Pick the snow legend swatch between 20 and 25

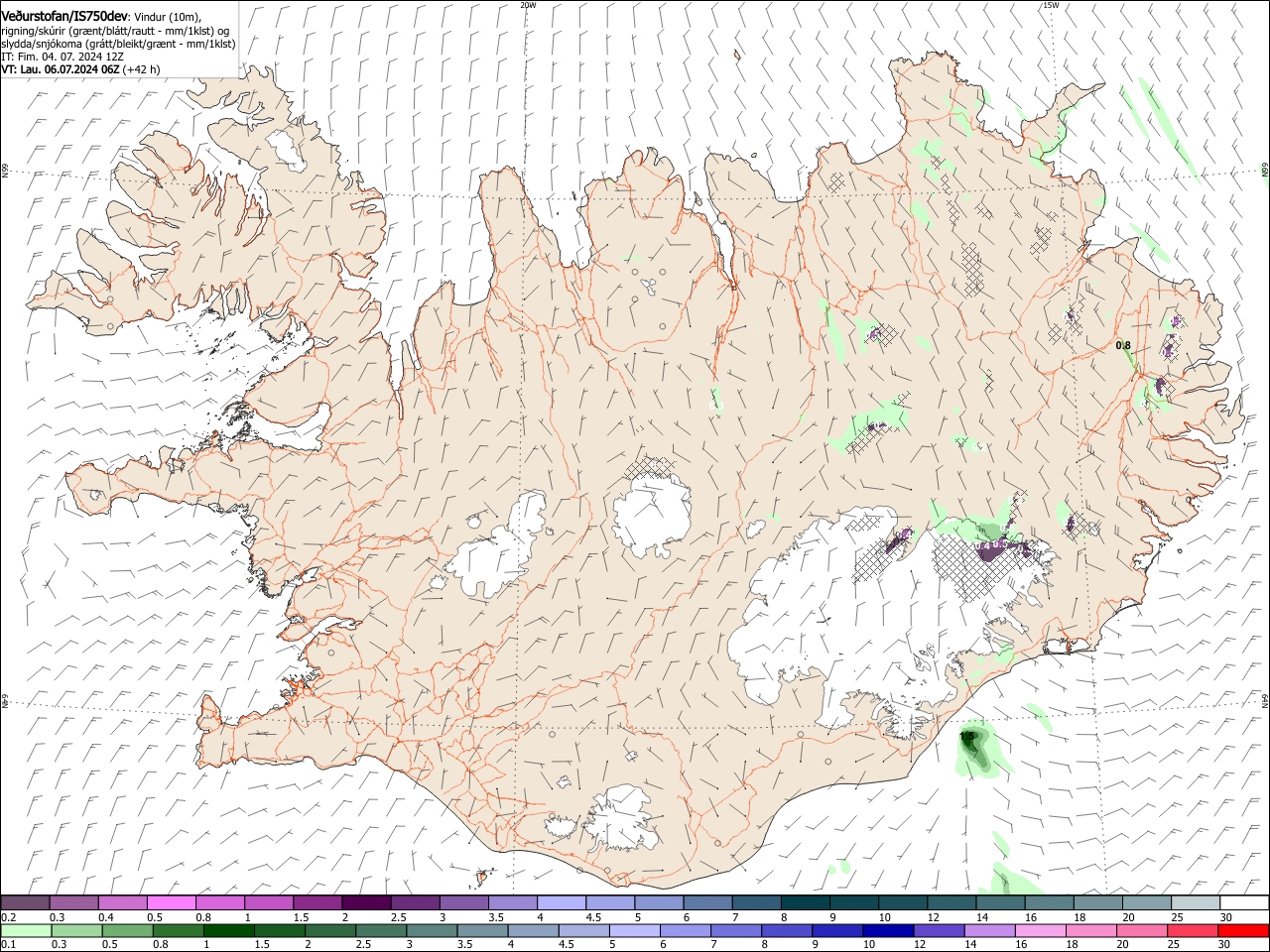click(x=1146, y=902)
